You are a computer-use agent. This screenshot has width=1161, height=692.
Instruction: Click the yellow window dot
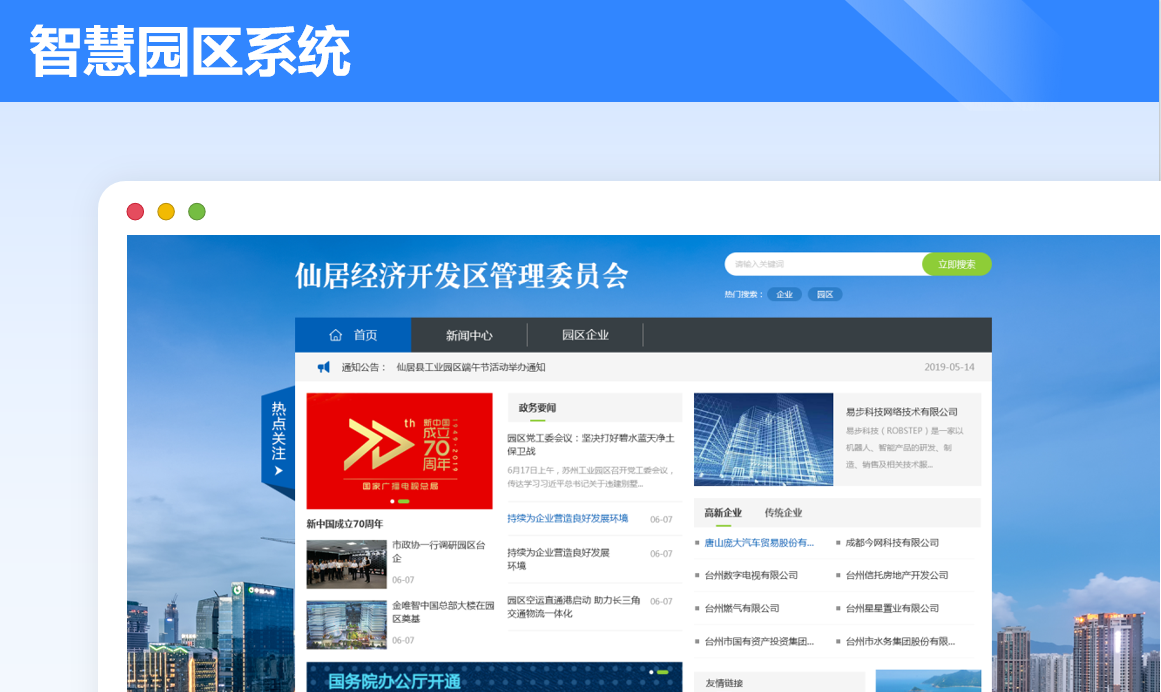166,212
